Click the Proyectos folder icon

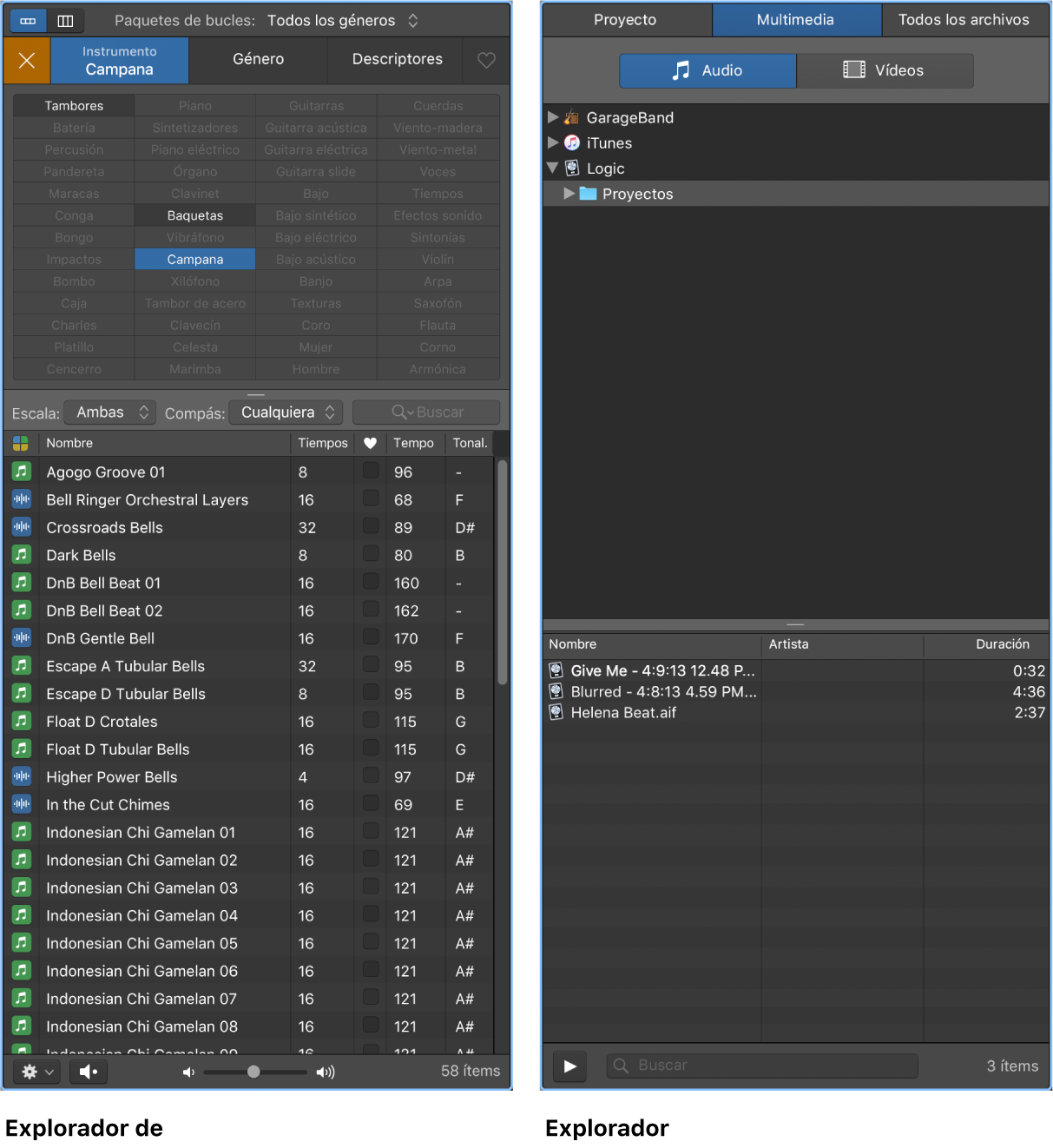click(588, 194)
